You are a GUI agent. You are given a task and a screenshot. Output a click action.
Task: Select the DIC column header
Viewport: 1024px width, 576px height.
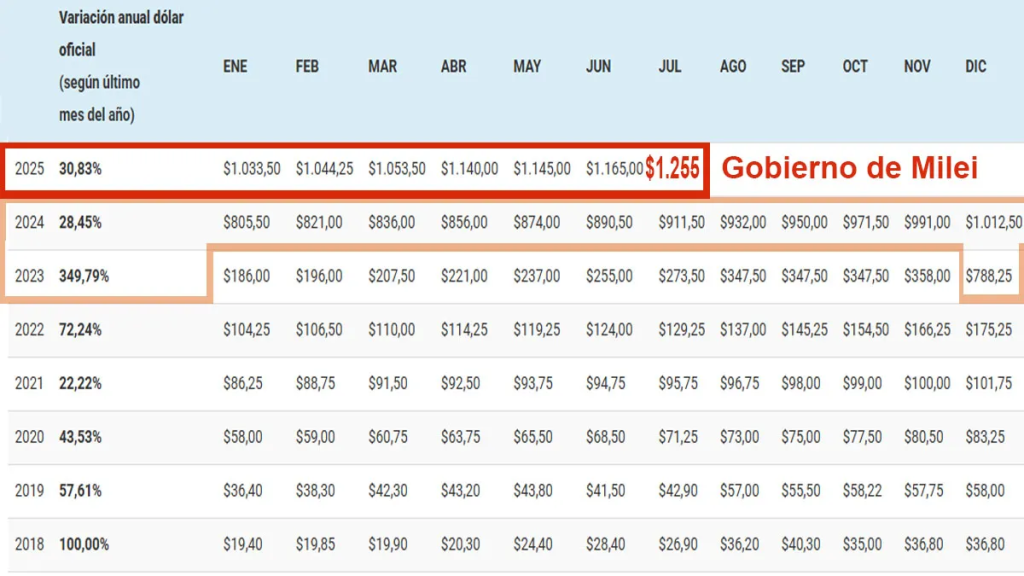pyautogui.click(x=976, y=67)
